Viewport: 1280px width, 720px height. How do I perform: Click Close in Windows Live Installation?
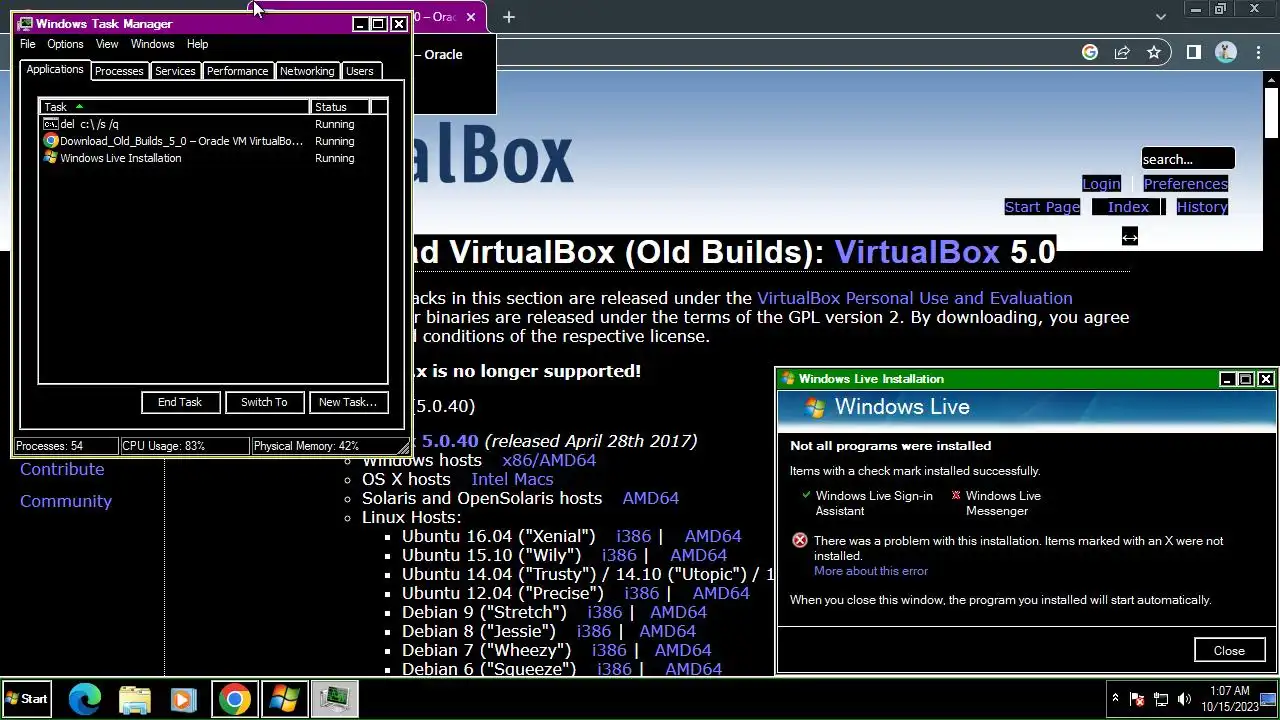(1229, 650)
